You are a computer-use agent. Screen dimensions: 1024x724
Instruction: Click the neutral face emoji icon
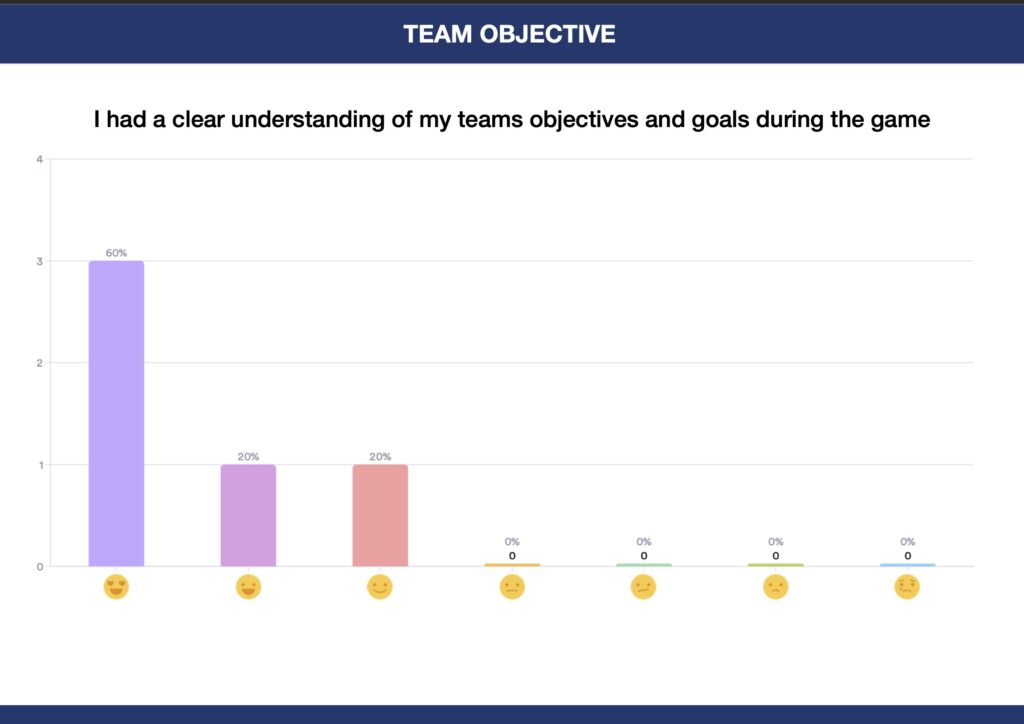tap(512, 587)
